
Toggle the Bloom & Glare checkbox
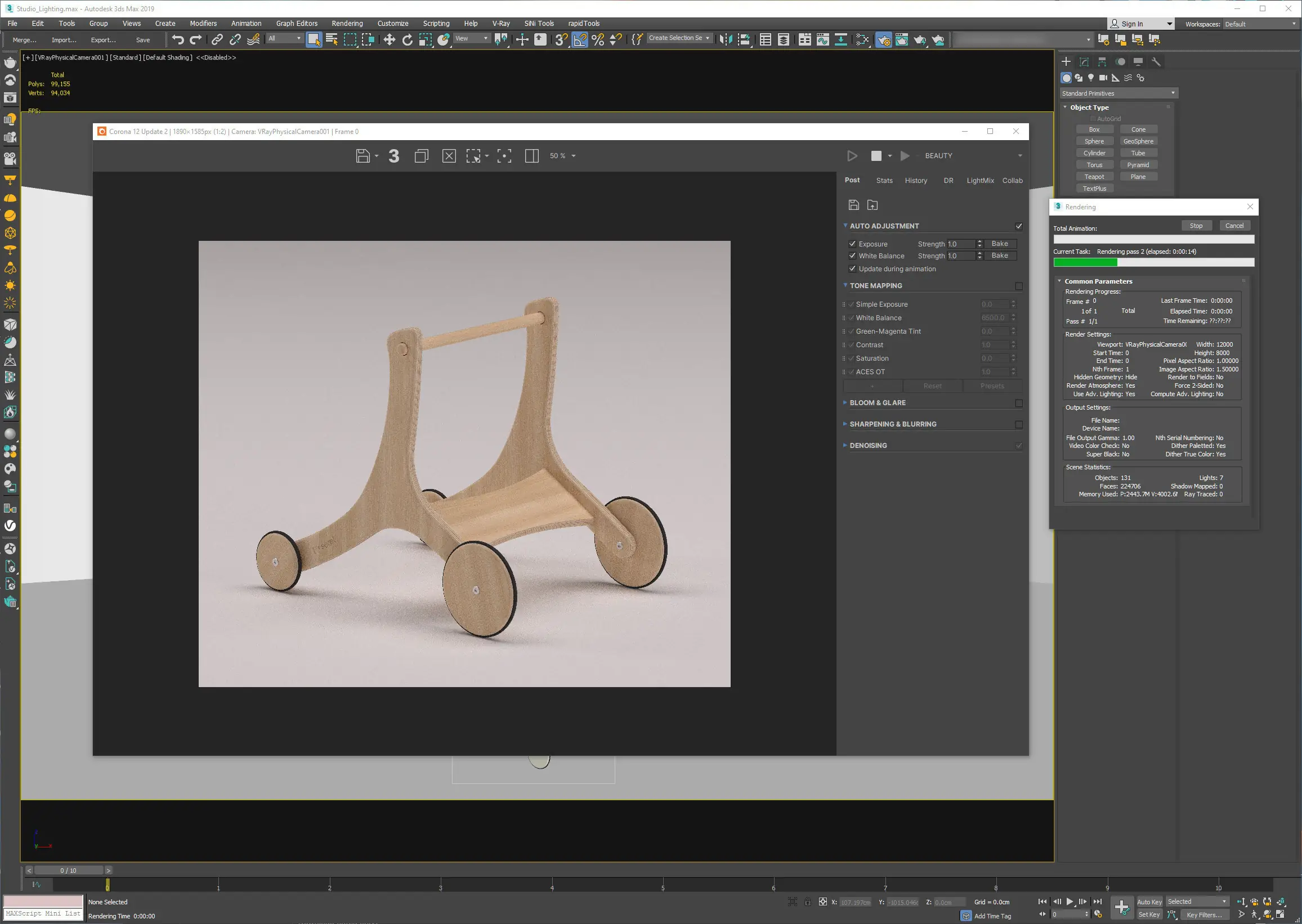point(1019,403)
